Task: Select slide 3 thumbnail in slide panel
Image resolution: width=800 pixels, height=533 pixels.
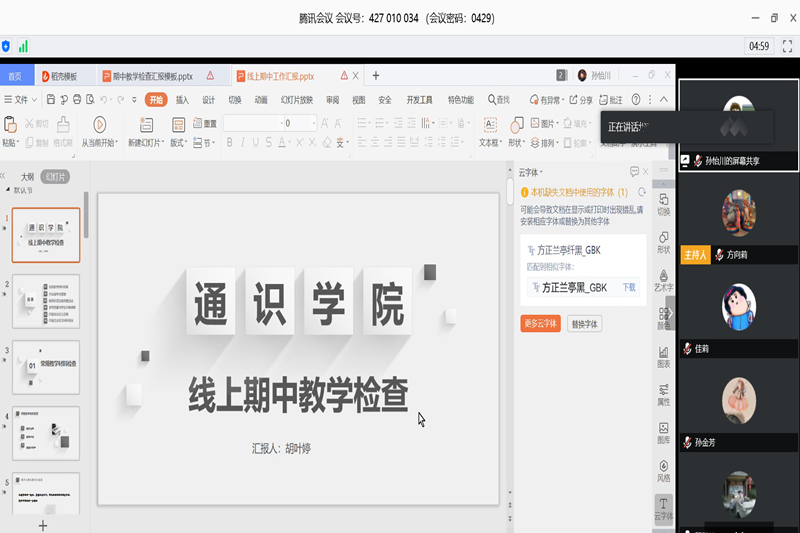Action: pos(45,366)
